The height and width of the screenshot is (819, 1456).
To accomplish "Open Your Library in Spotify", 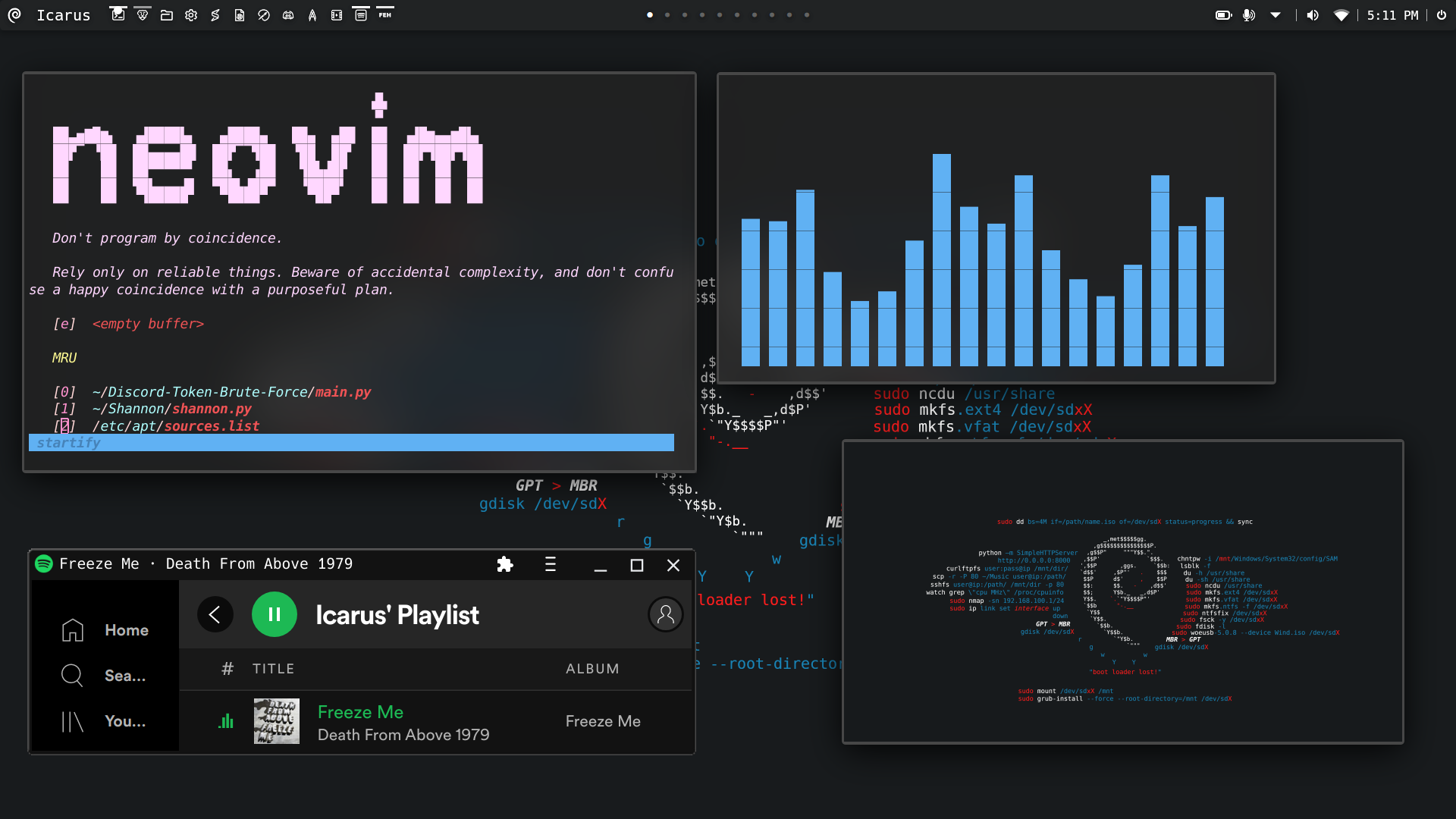I will (x=72, y=721).
